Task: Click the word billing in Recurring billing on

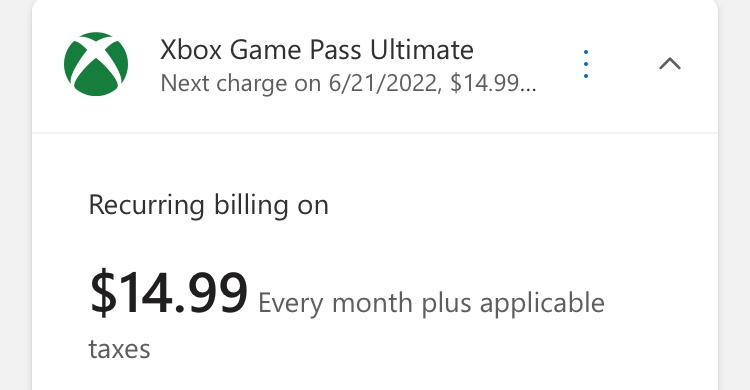Action: coord(251,206)
